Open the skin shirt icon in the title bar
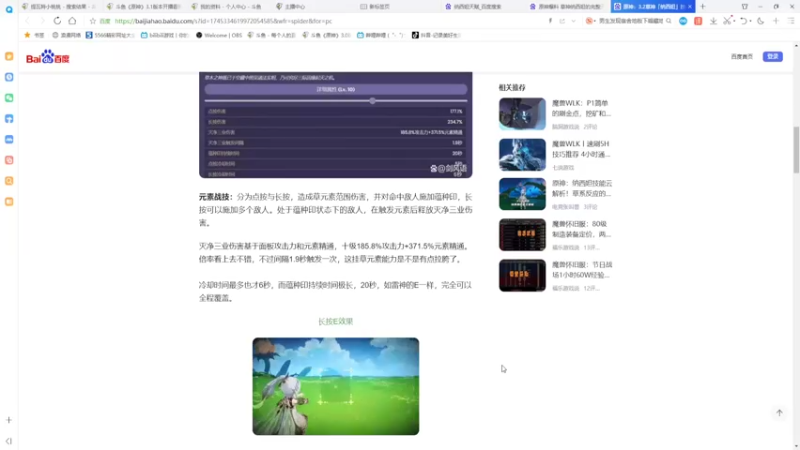 pyautogui.click(x=745, y=7)
